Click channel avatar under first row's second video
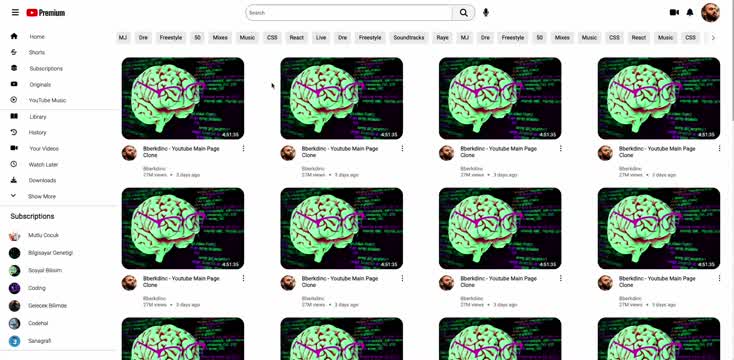The height and width of the screenshot is (360, 734). (288, 153)
